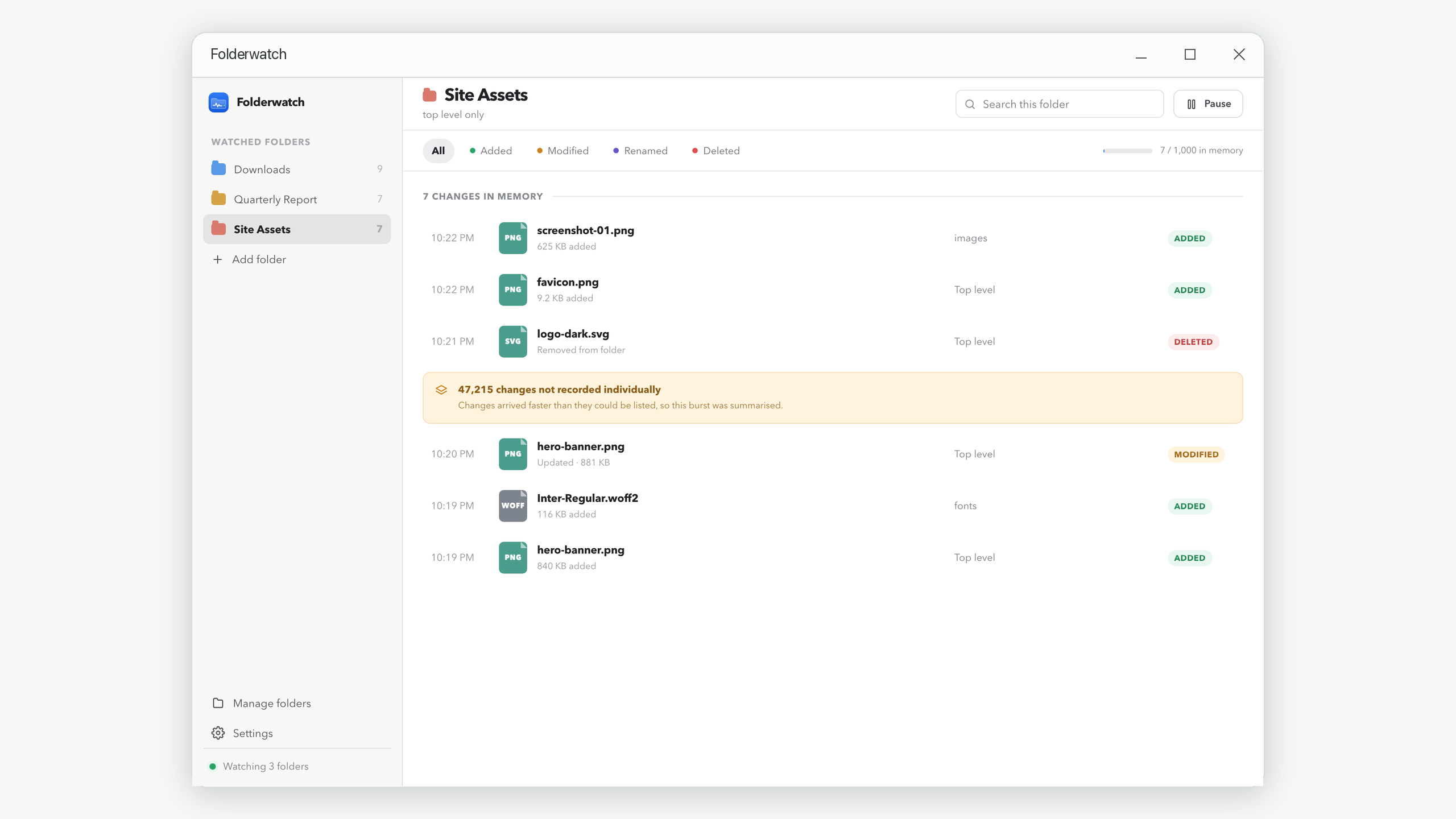Open Manage folders
This screenshot has width=1456, height=819.
tap(297, 703)
